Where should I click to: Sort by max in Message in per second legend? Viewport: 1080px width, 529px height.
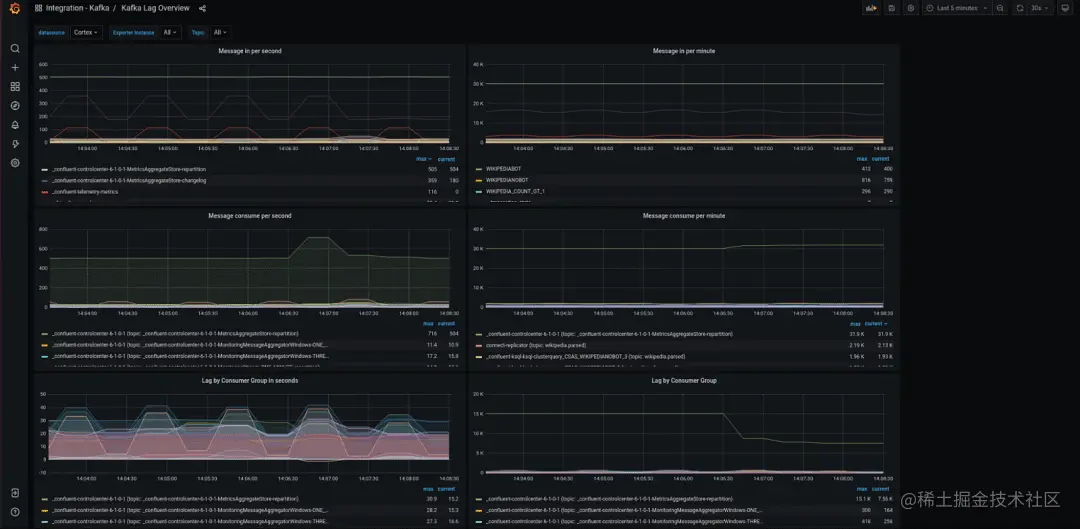(x=424, y=159)
